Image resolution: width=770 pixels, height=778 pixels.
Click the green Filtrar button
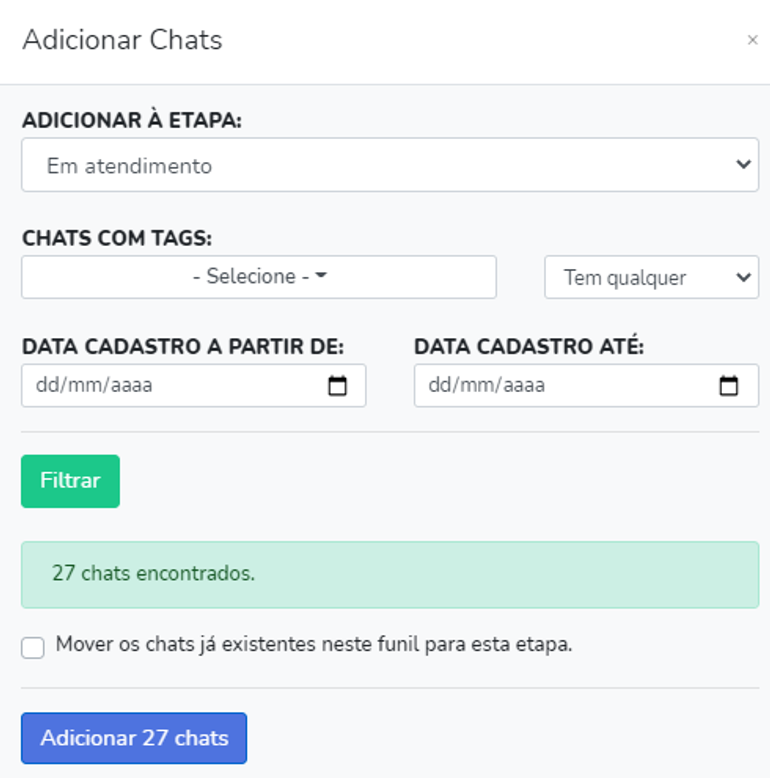(70, 481)
